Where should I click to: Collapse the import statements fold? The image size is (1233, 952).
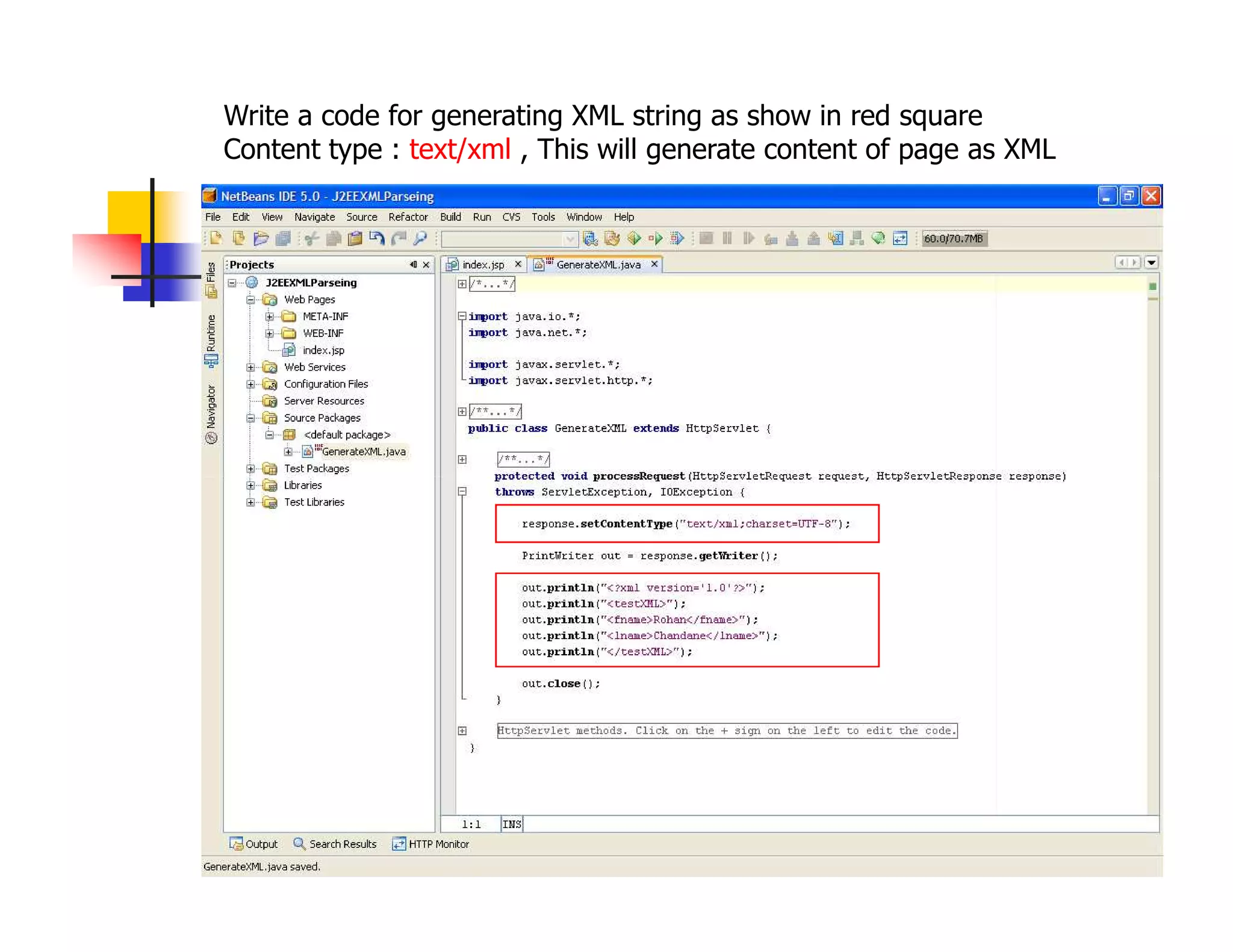click(462, 315)
